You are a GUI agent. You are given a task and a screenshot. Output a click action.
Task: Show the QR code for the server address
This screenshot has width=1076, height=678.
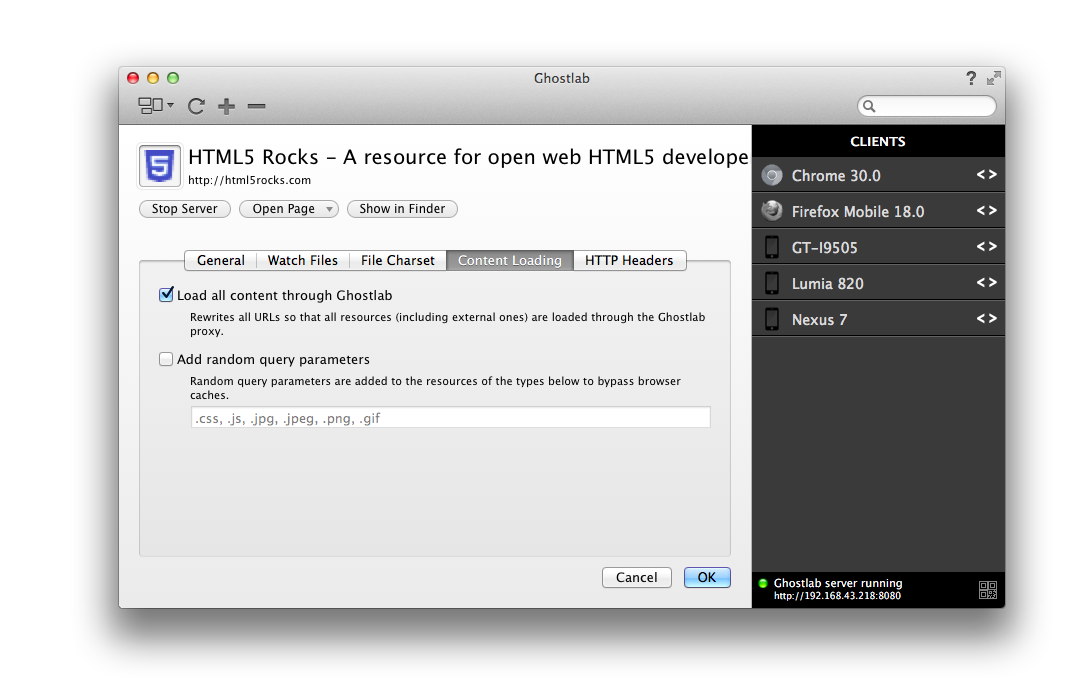point(987,589)
